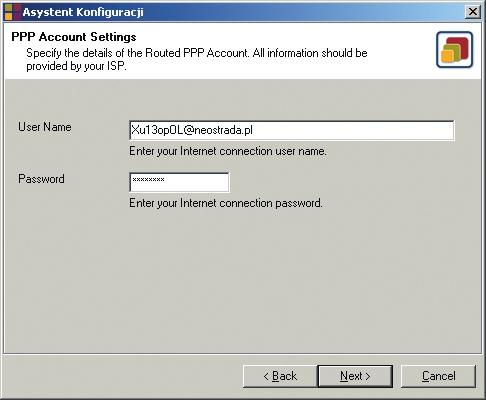Focus the Password input field

(179, 182)
